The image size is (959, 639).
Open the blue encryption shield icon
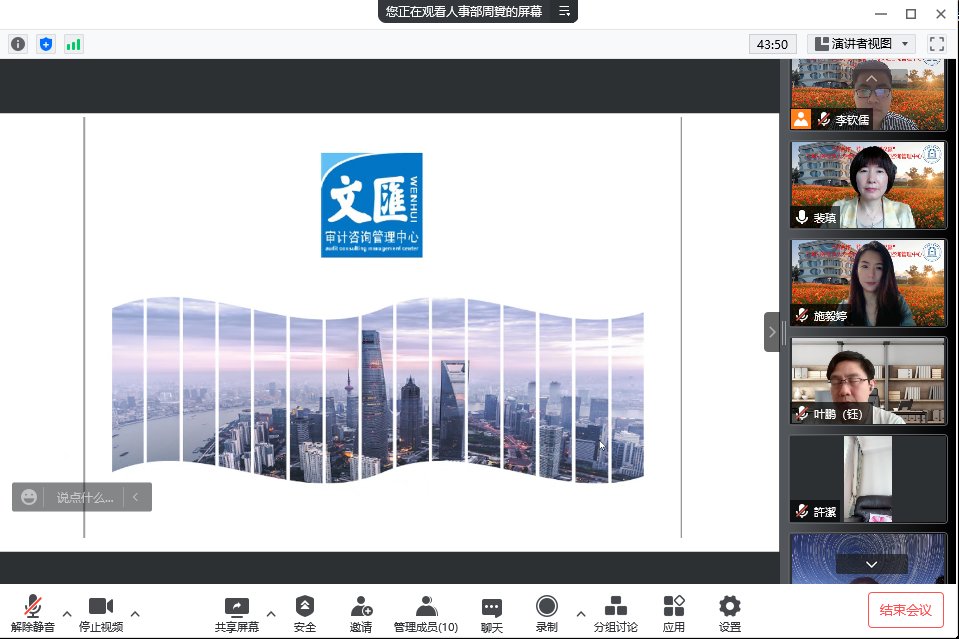point(45,44)
